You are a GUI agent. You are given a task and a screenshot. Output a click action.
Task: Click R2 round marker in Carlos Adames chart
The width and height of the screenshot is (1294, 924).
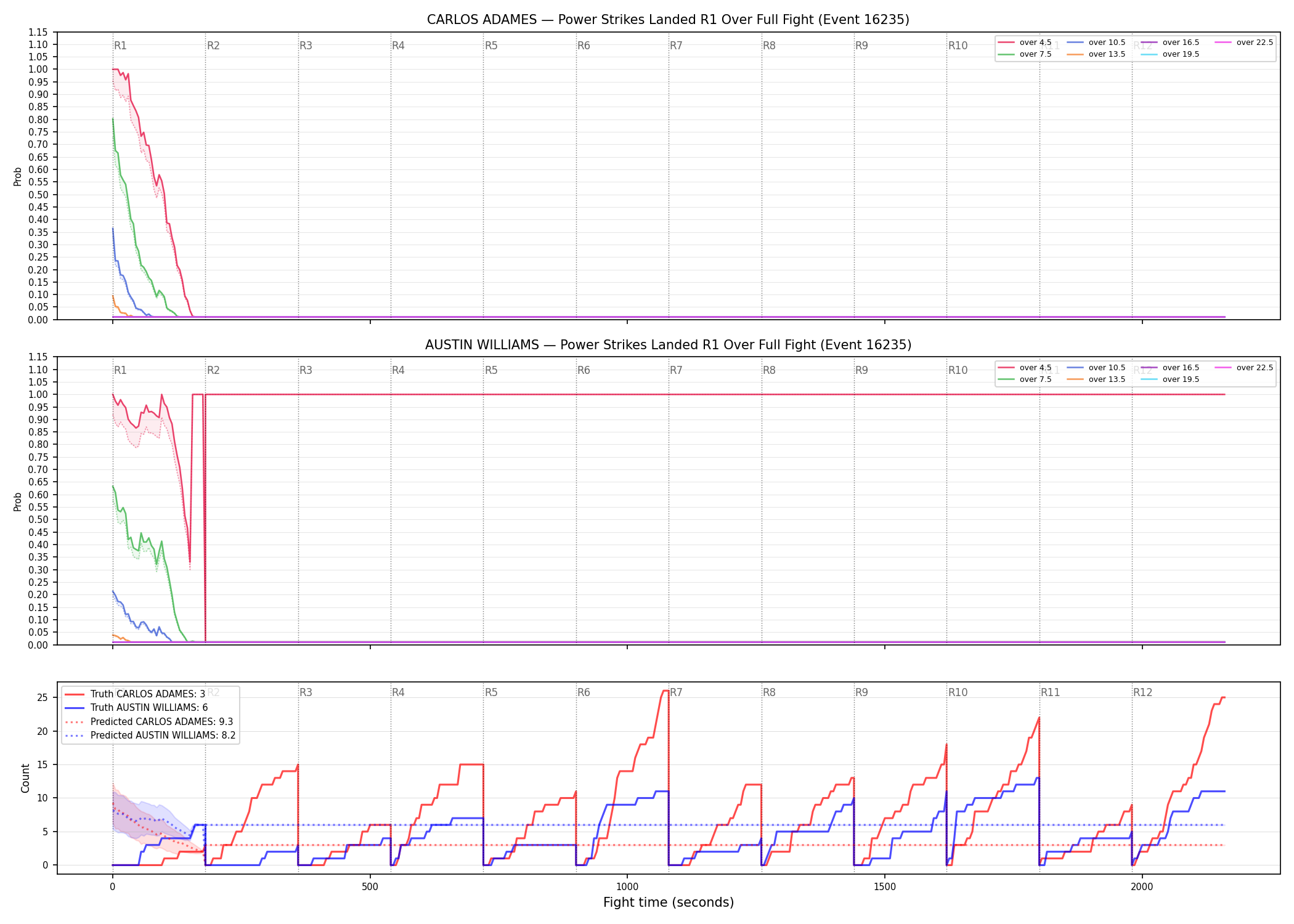[x=213, y=46]
